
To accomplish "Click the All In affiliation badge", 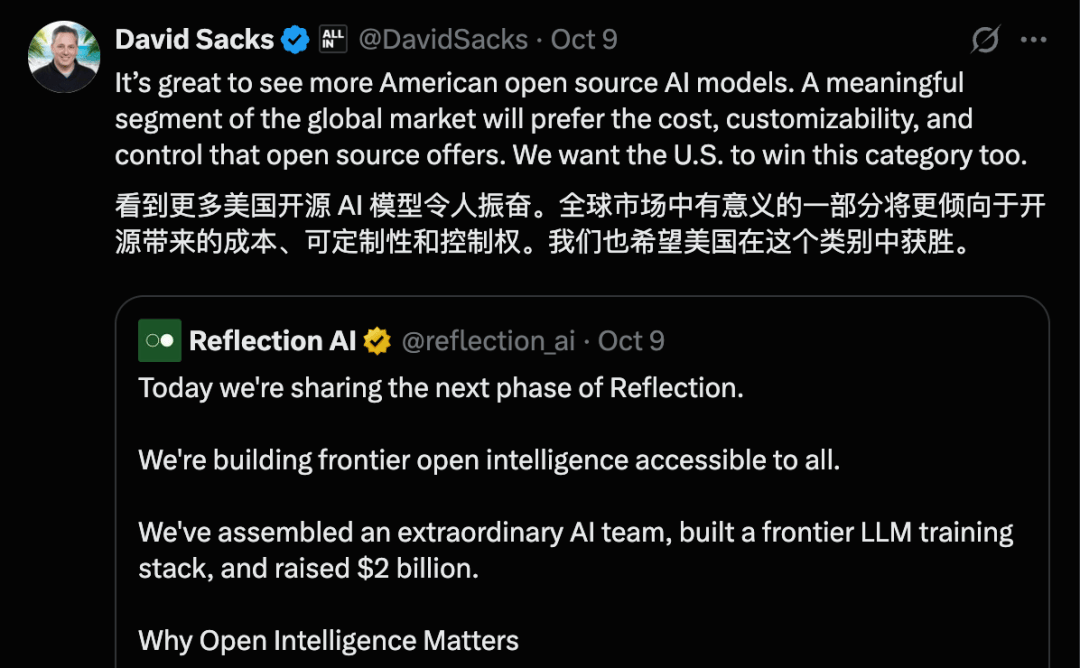I will tap(332, 40).
